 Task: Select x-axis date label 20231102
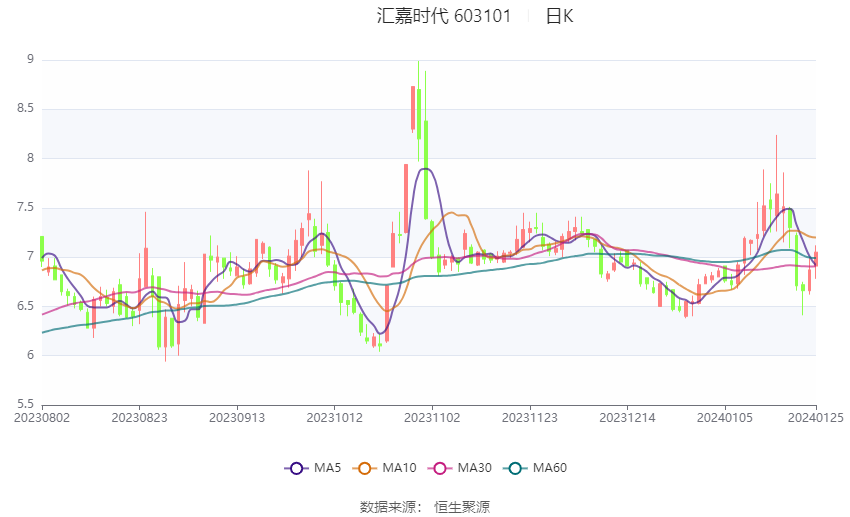[432, 418]
